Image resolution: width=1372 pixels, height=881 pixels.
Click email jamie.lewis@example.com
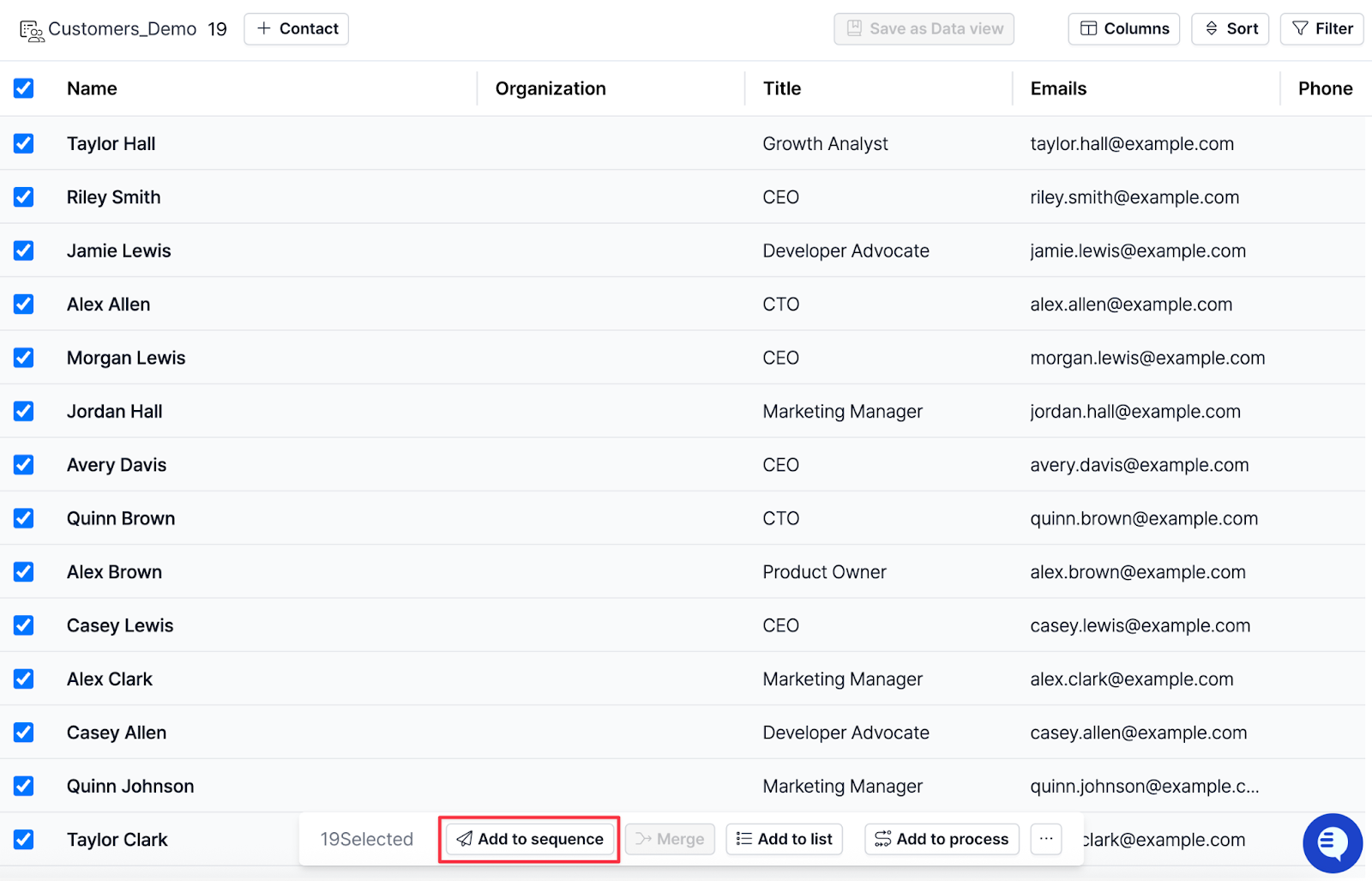(x=1138, y=250)
